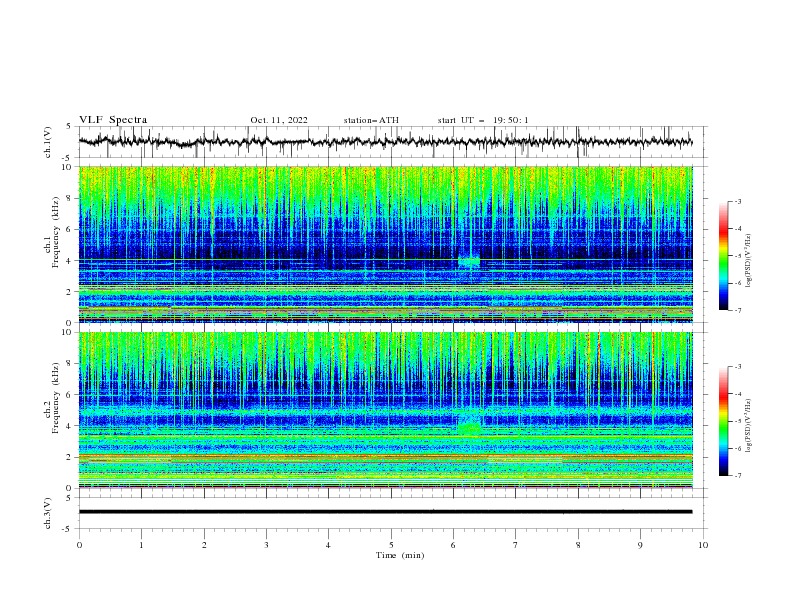Click the "8" kHz tick on ch.1 frequency axis
Image resolution: width=792 pixels, height=612 pixels.
click(70, 198)
